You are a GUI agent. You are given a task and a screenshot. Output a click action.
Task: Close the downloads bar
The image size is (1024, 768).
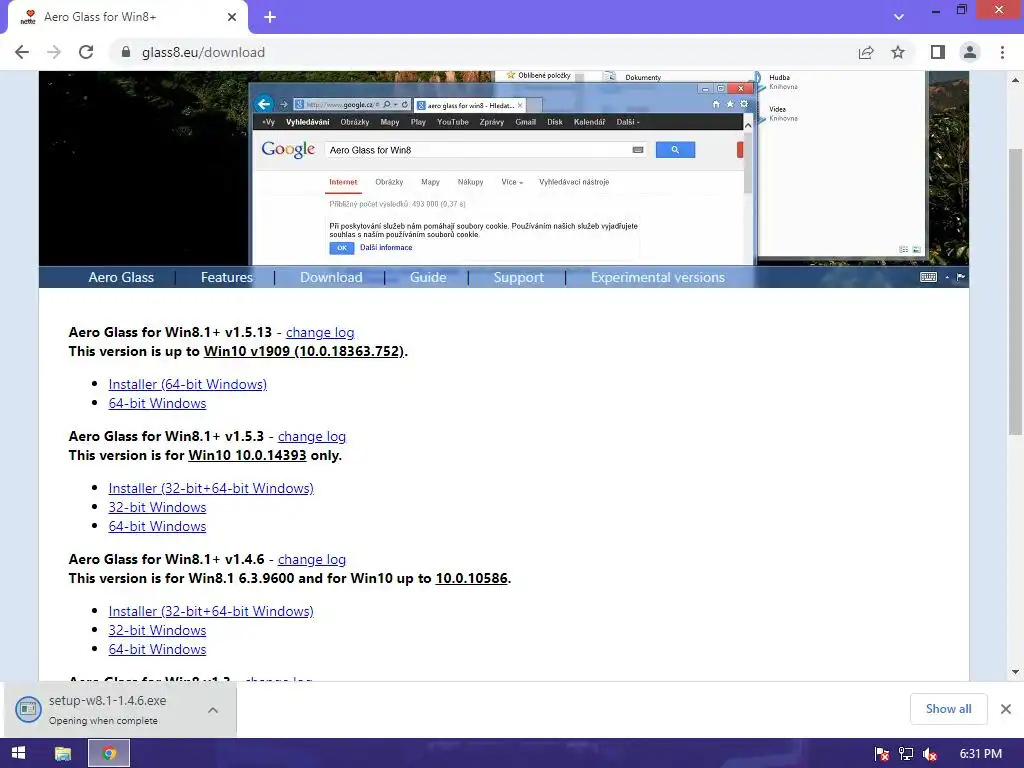point(1006,709)
